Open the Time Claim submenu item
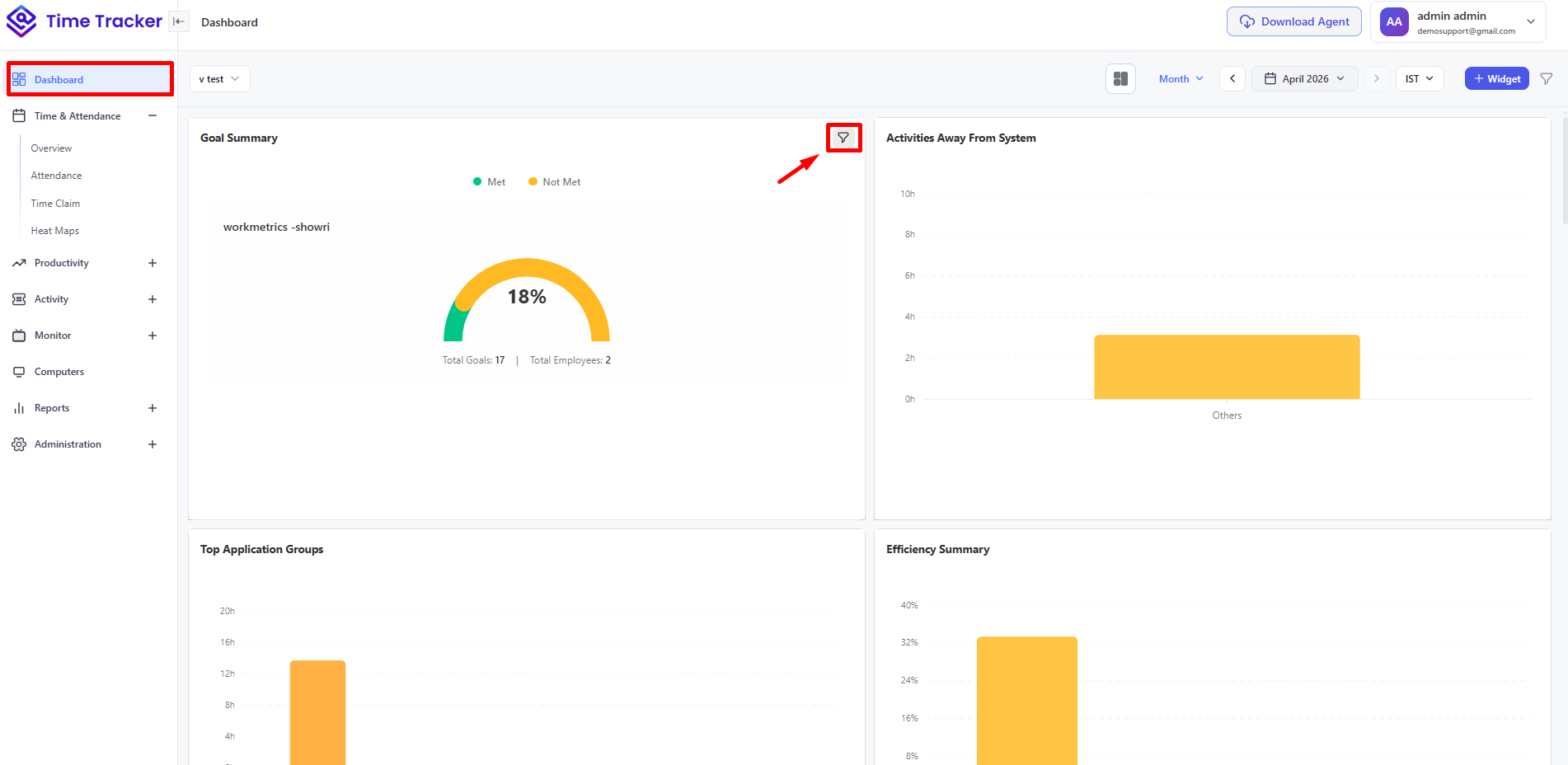Screen dimensions: 1568x765 (x=55, y=204)
